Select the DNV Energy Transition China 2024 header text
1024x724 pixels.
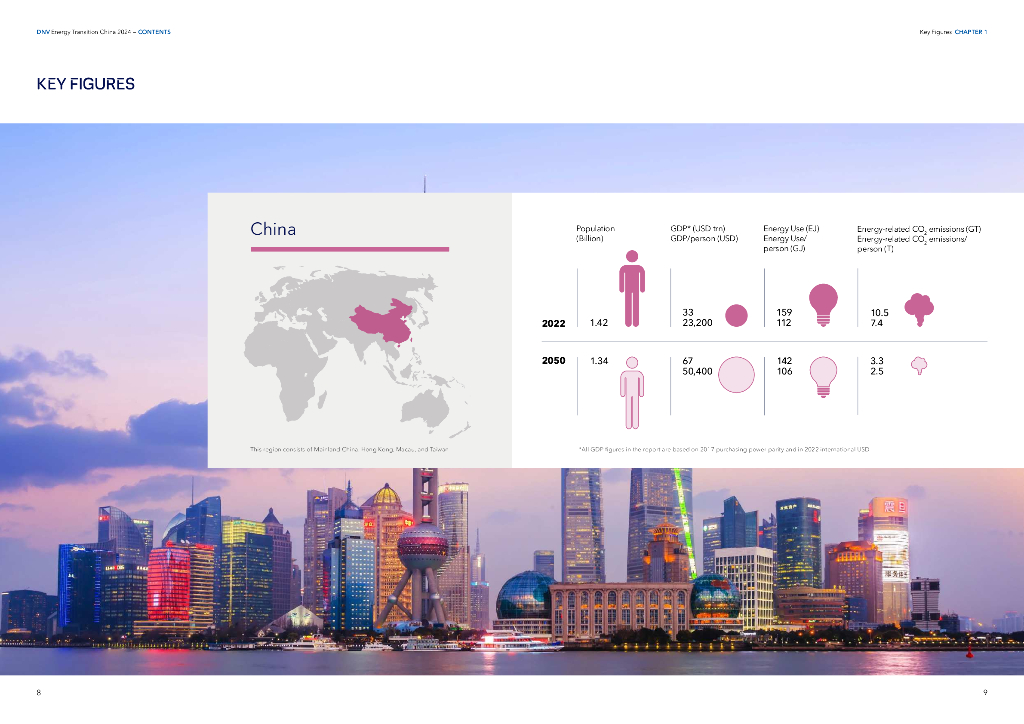tap(84, 32)
